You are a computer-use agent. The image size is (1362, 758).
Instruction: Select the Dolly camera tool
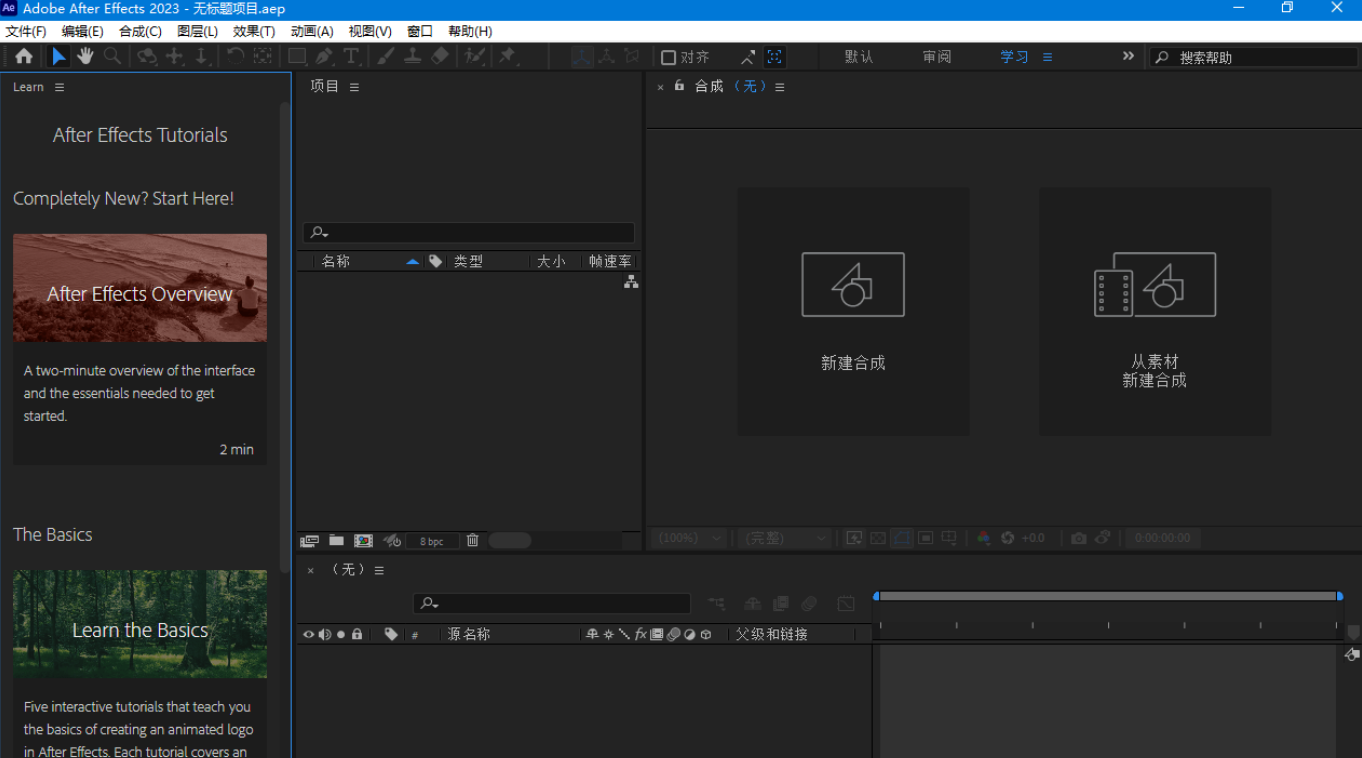point(201,56)
